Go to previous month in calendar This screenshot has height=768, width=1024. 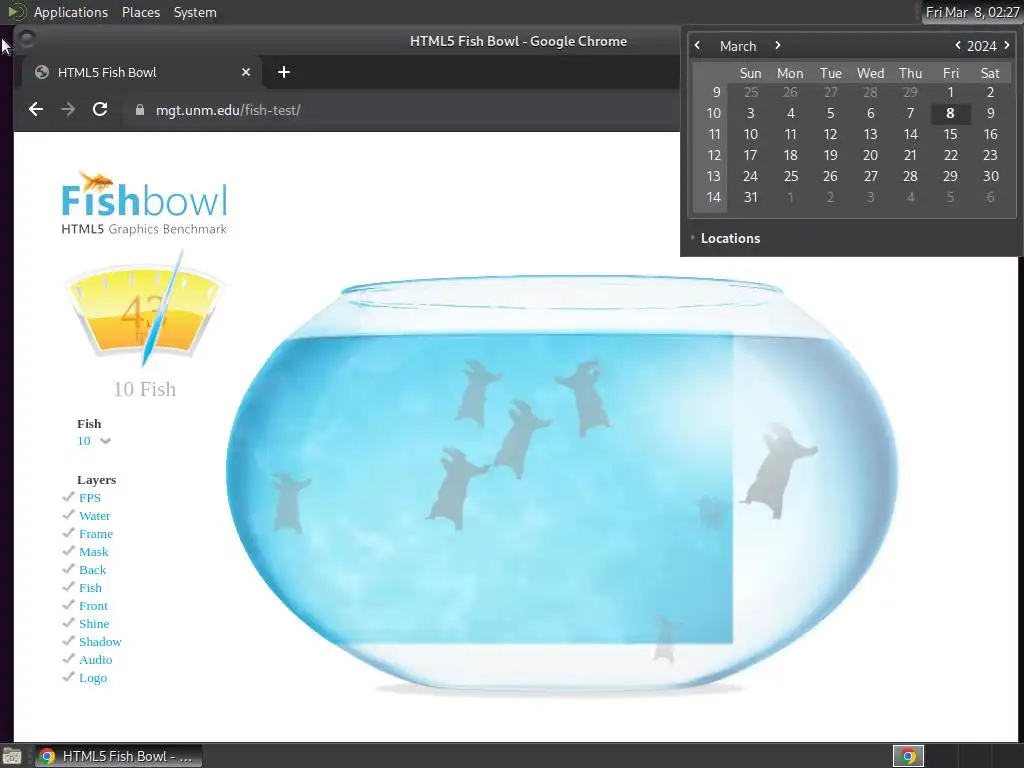point(697,46)
